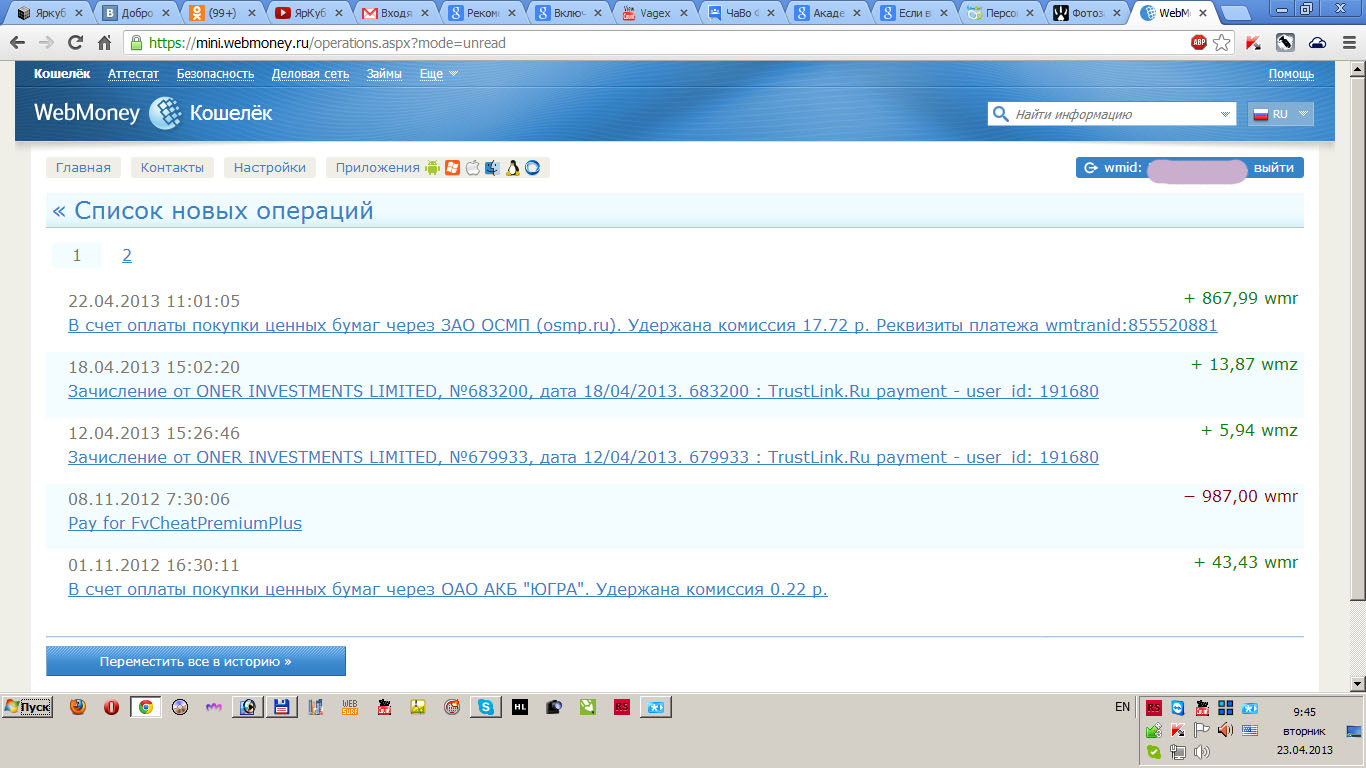This screenshot has width=1366, height=768.
Task: Click the Linux penguin app icon
Action: tap(513, 168)
